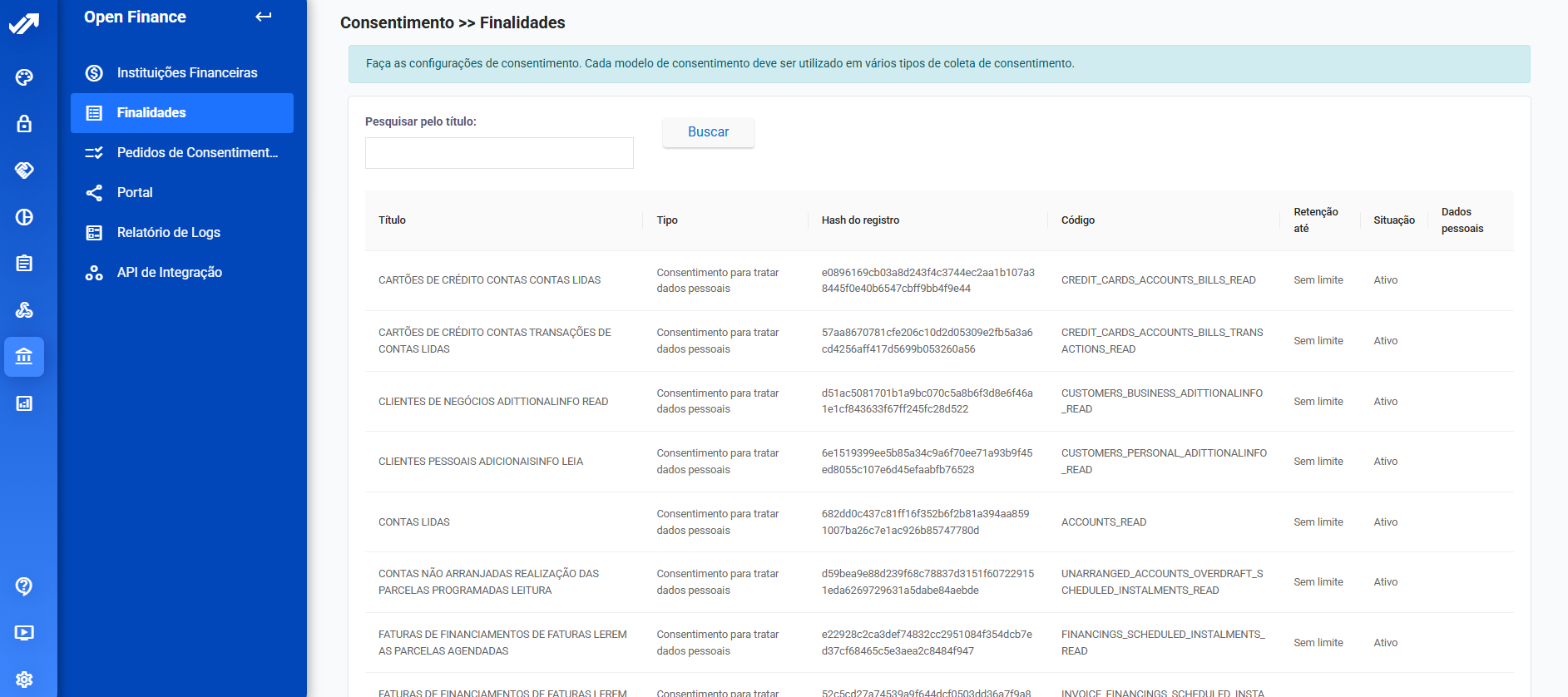1568x697 pixels.
Task: Click the help question mark icon
Action: (x=24, y=586)
